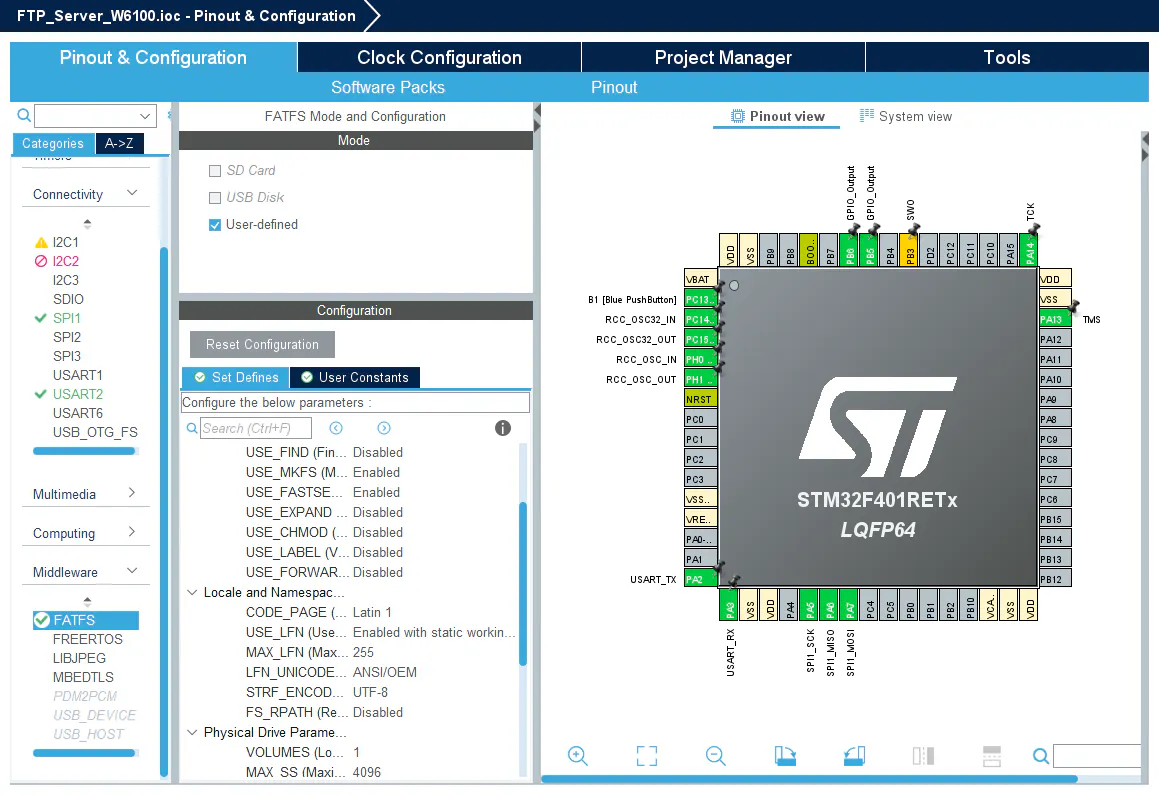
Task: Select the Set Defines tab
Action: tap(236, 378)
